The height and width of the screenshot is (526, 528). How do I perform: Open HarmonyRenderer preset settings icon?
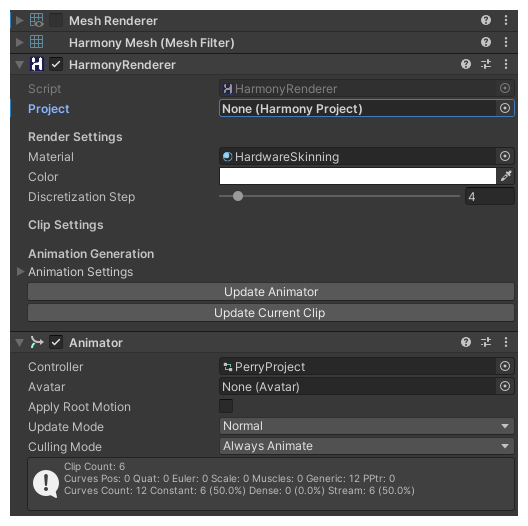486,64
